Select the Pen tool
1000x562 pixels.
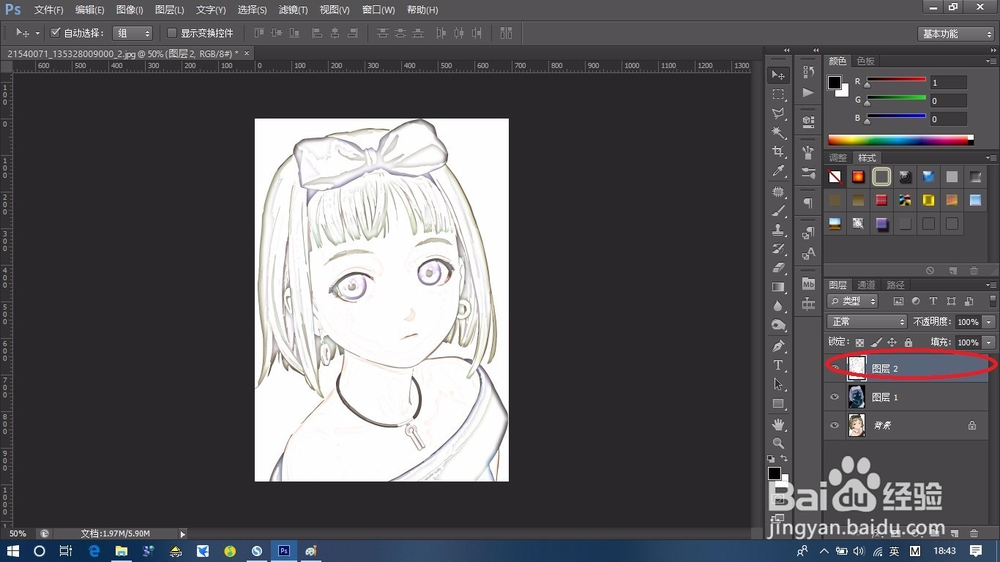[x=778, y=346]
